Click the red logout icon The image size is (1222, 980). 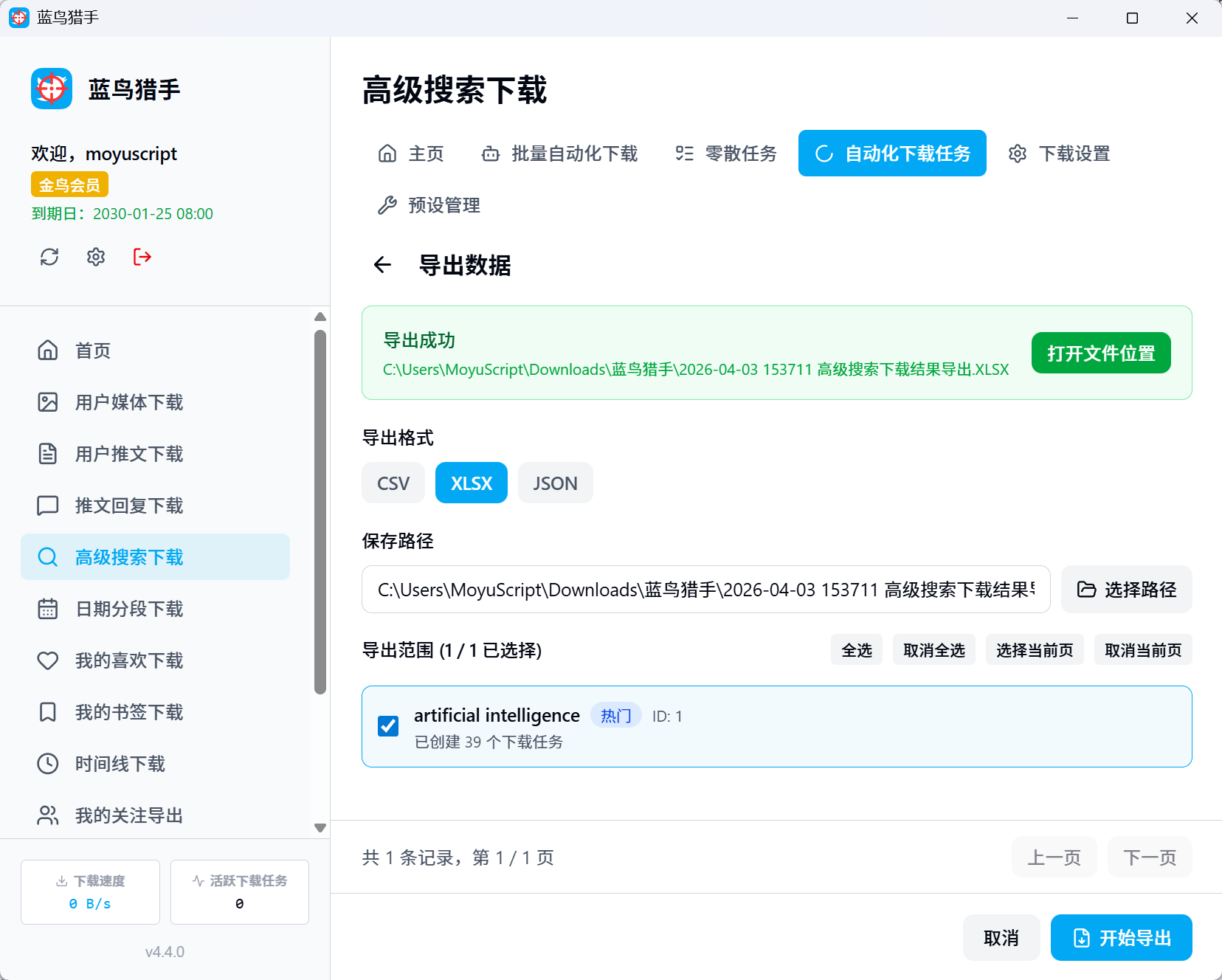click(x=142, y=257)
